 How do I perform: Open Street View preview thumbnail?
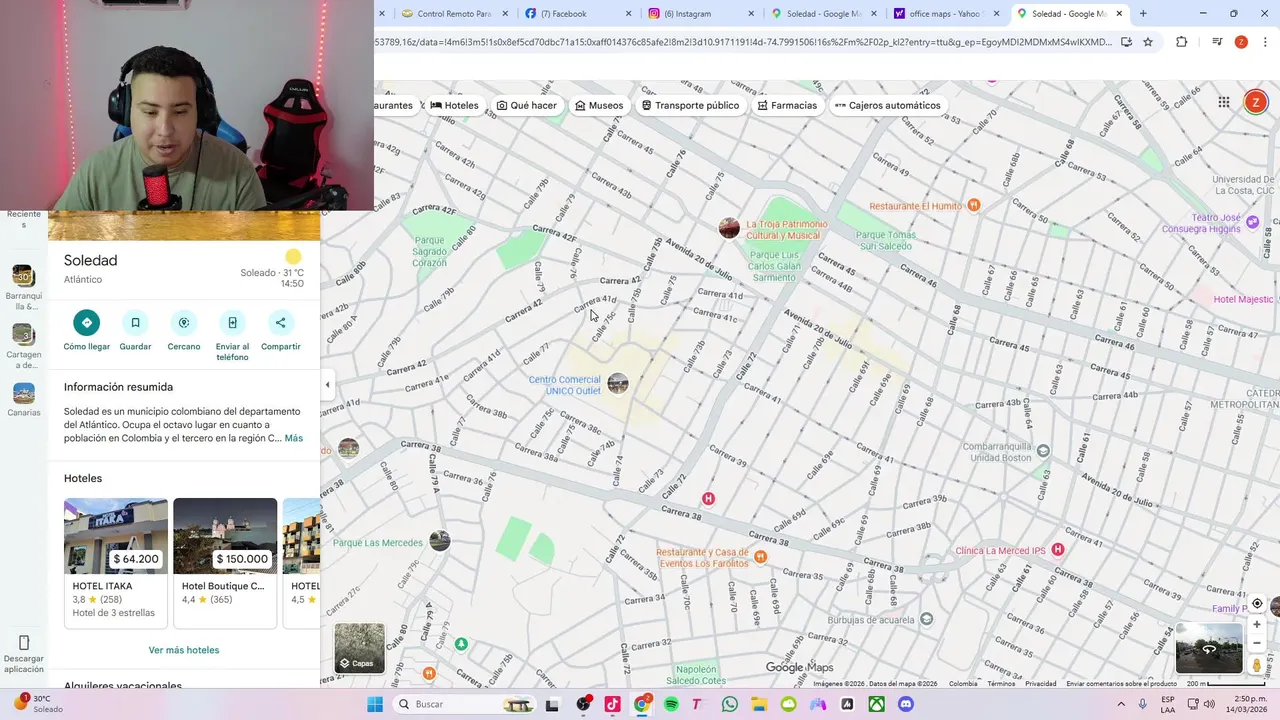pyautogui.click(x=1209, y=648)
